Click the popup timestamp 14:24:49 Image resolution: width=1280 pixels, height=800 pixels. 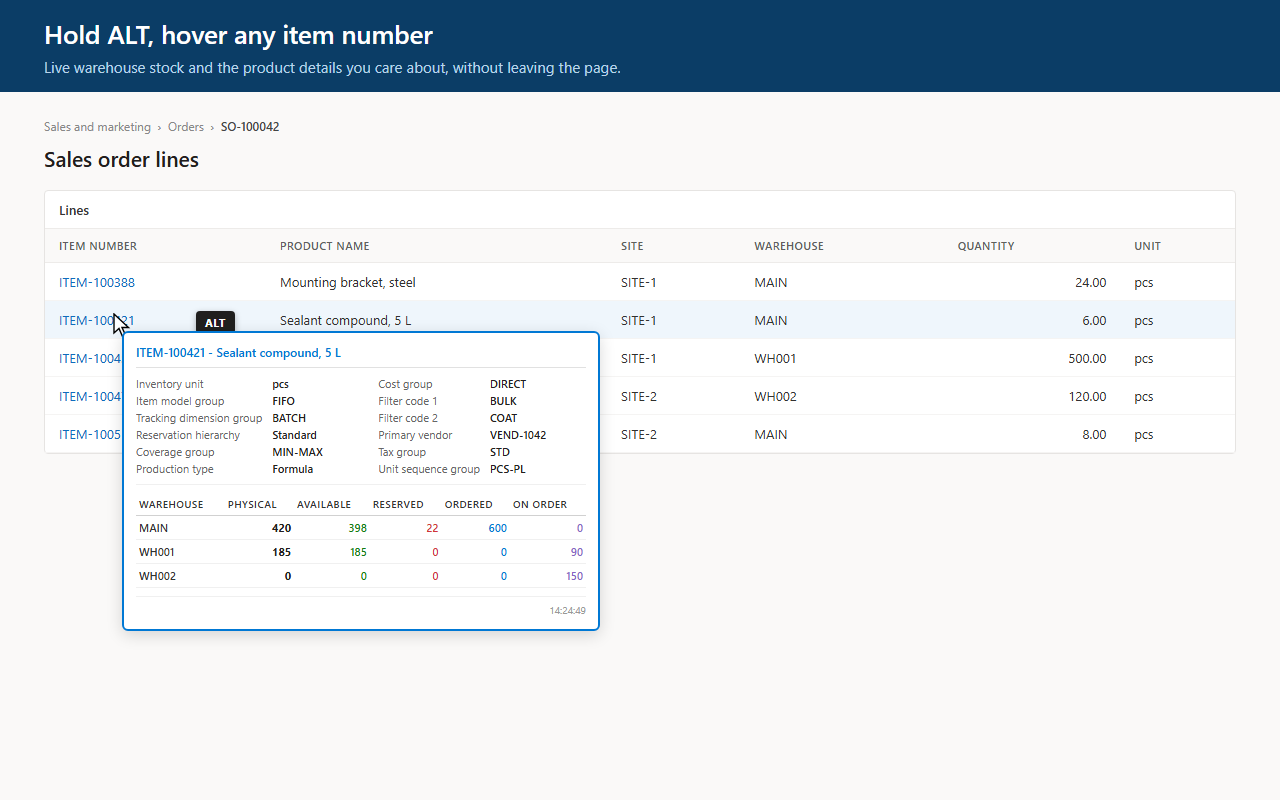coord(567,610)
